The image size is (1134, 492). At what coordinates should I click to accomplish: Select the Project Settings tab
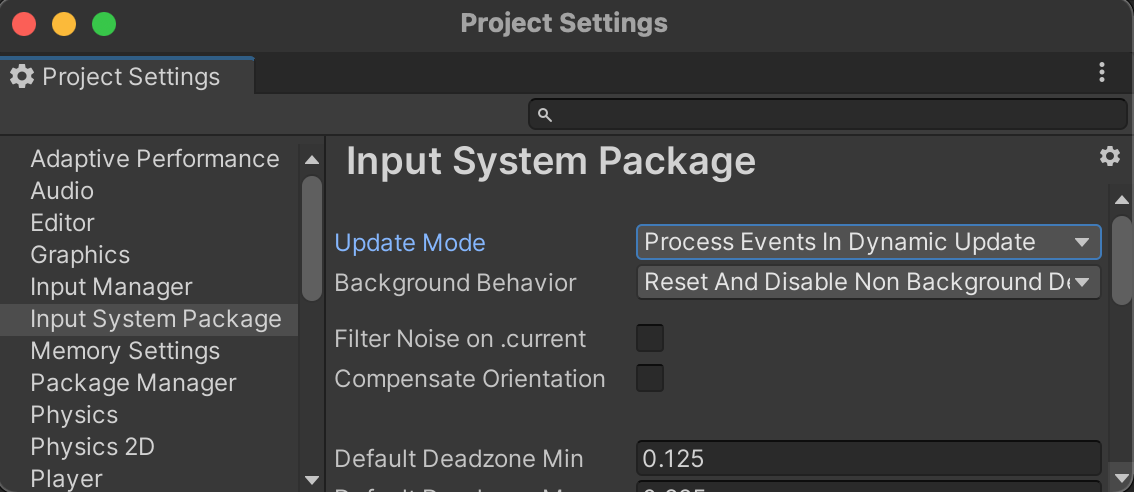(128, 76)
